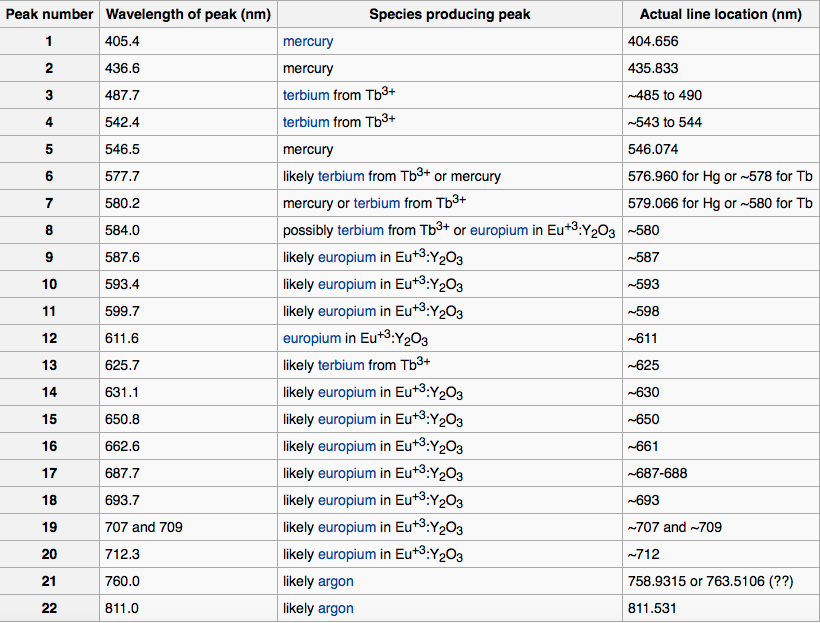Open the mercury link in peak 1 row
The height and width of the screenshot is (623, 820).
point(308,42)
